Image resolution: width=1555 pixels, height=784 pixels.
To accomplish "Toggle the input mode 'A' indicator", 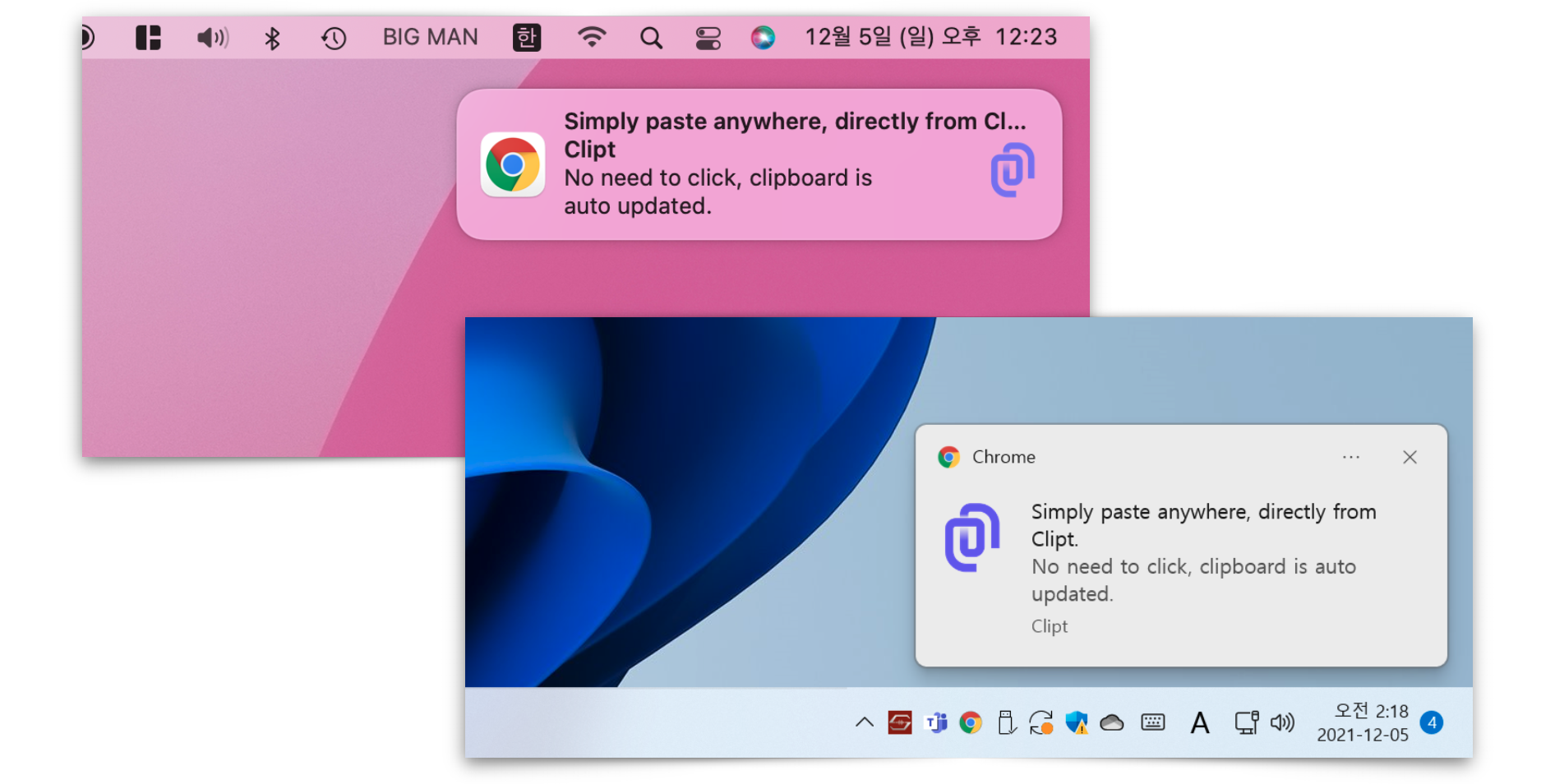I will pos(1200,722).
